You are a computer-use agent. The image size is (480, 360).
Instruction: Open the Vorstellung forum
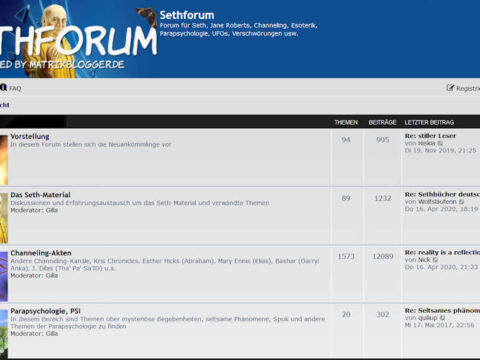[30, 136]
